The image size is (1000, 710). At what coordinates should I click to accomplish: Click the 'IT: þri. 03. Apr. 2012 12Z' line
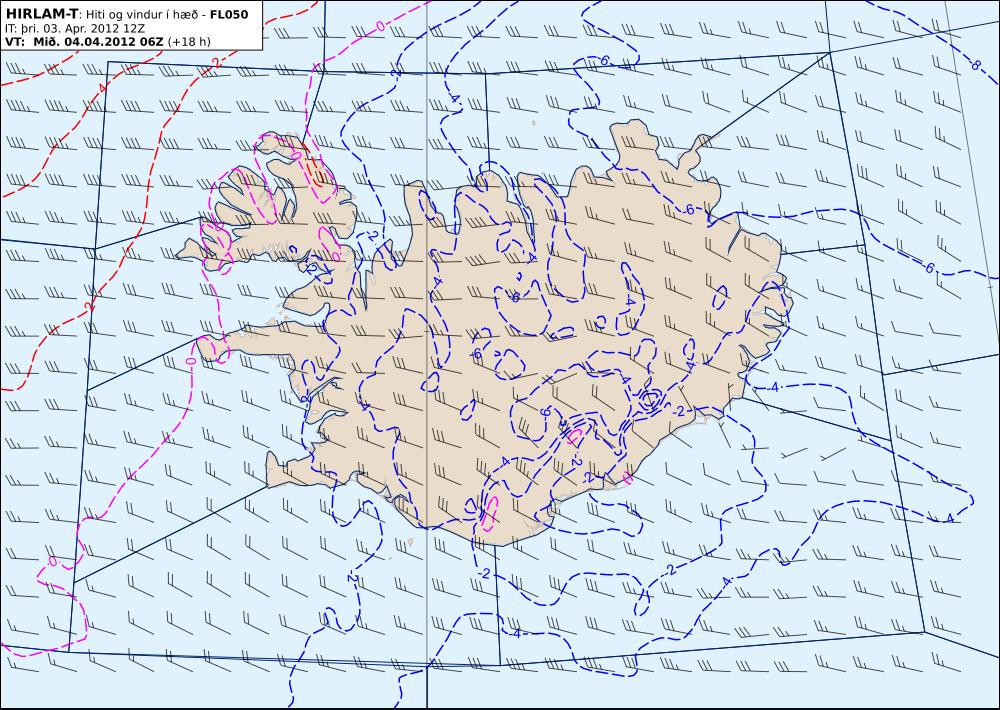click(x=75, y=29)
